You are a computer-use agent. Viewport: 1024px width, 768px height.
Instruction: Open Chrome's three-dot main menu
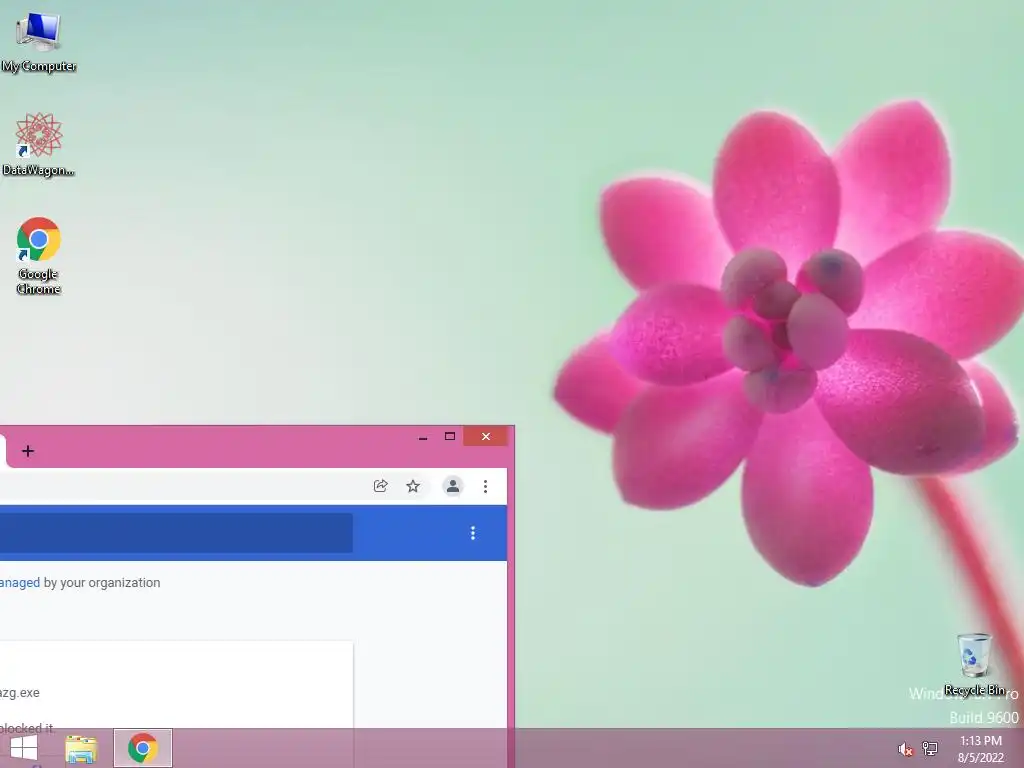[x=485, y=486]
